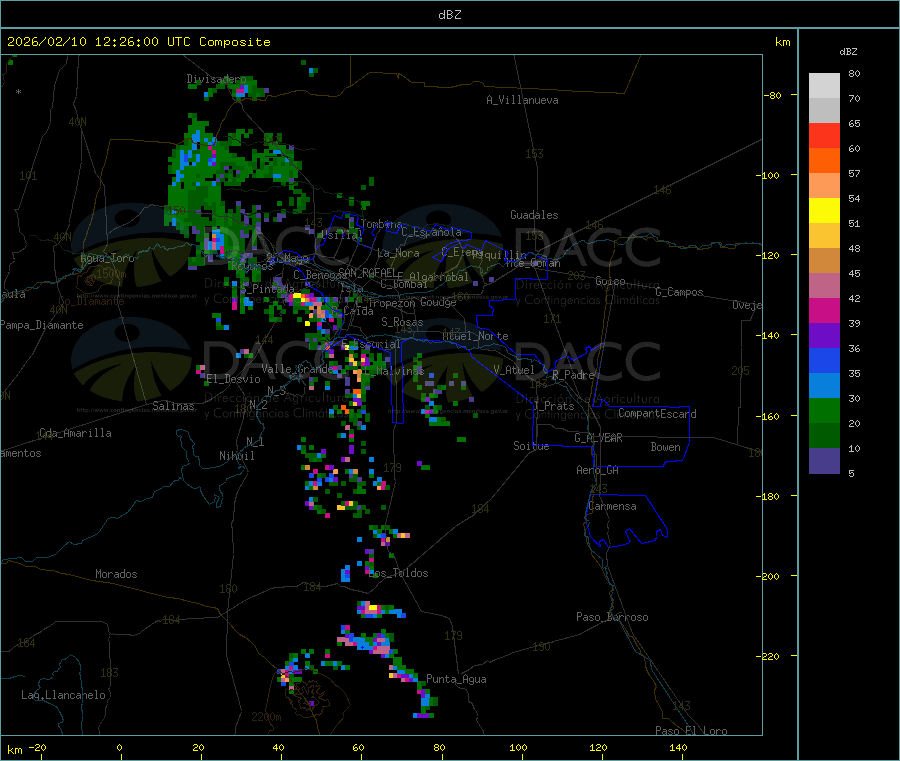Viewport: 900px width, 761px height.
Task: Click the 51 dBZ yellow swatch
Action: click(824, 211)
